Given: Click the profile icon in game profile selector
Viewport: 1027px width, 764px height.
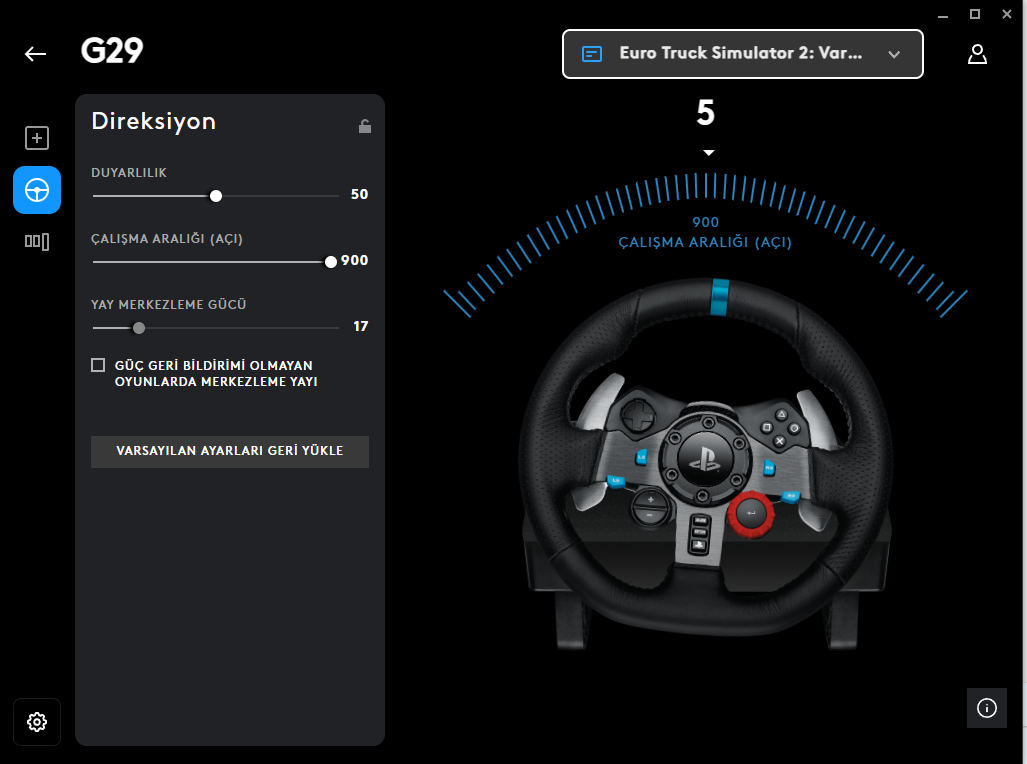Looking at the screenshot, I should click(591, 54).
